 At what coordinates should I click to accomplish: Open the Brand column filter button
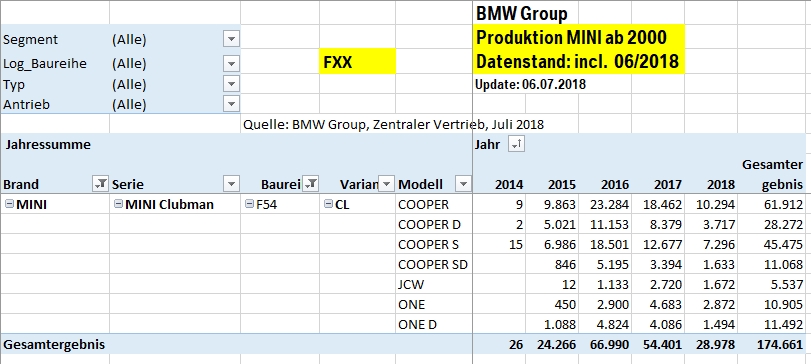[100, 184]
